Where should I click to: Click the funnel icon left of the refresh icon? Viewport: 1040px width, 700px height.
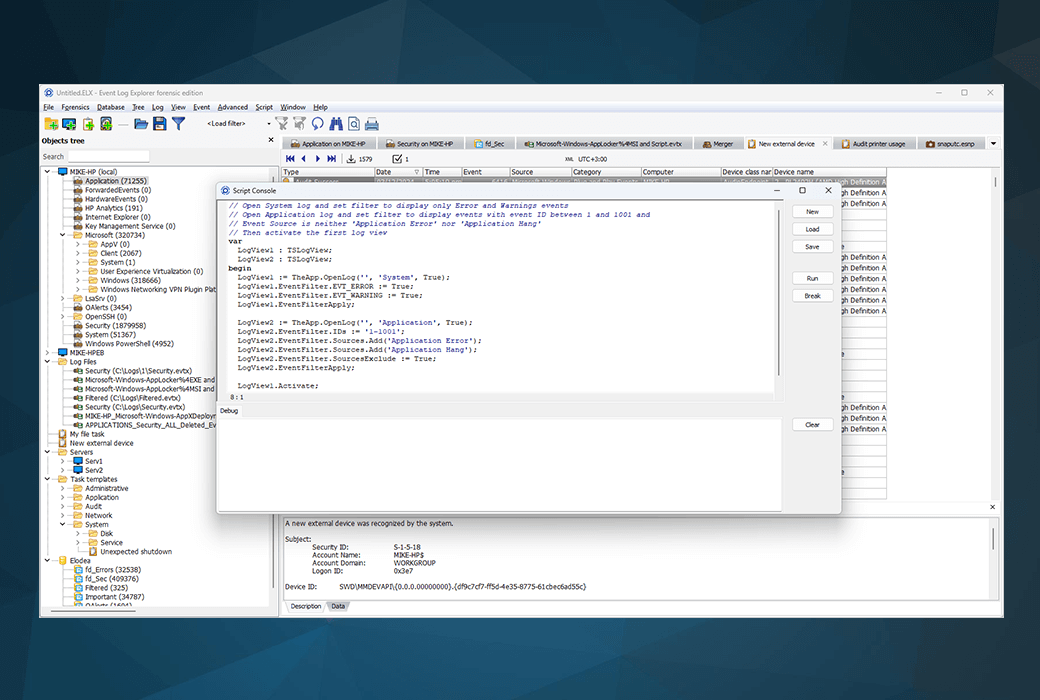(300, 124)
